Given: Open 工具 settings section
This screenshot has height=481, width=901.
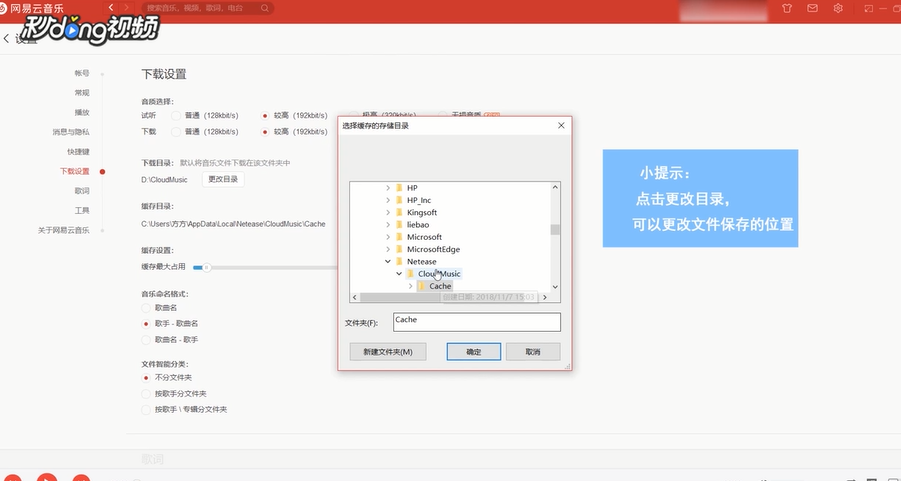Looking at the screenshot, I should [x=82, y=210].
